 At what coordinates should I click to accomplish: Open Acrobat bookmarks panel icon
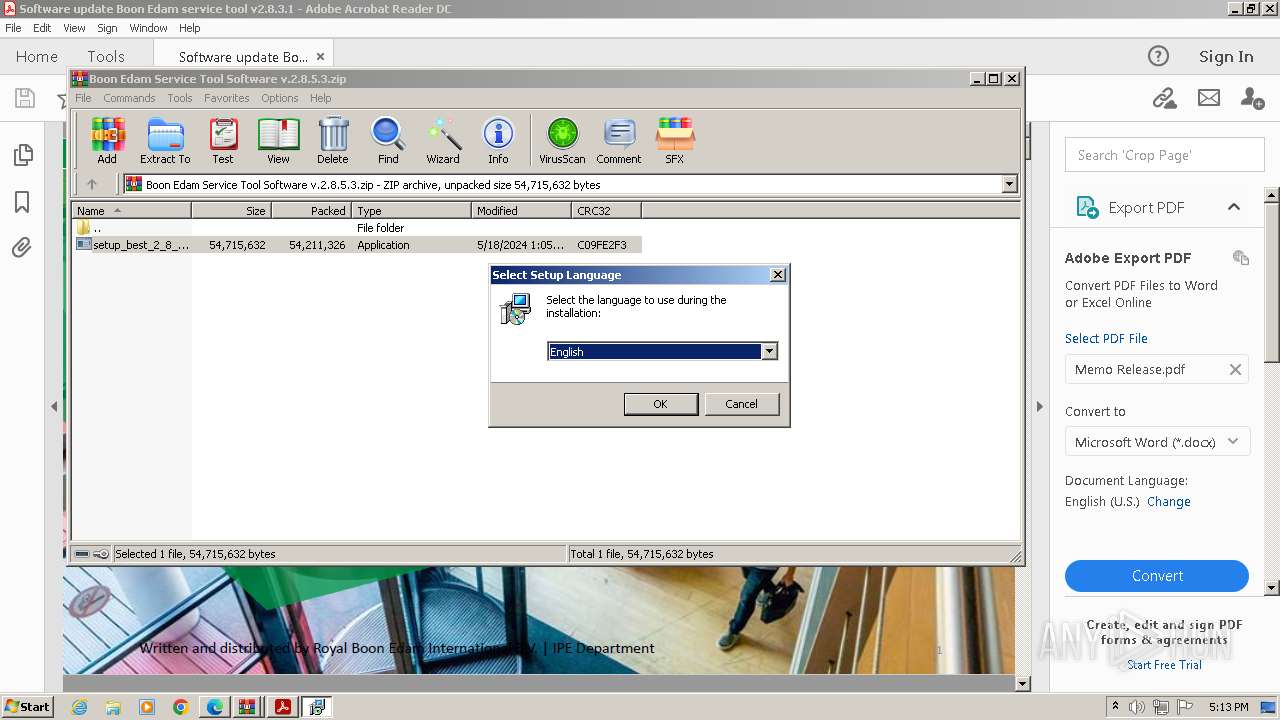click(x=22, y=202)
